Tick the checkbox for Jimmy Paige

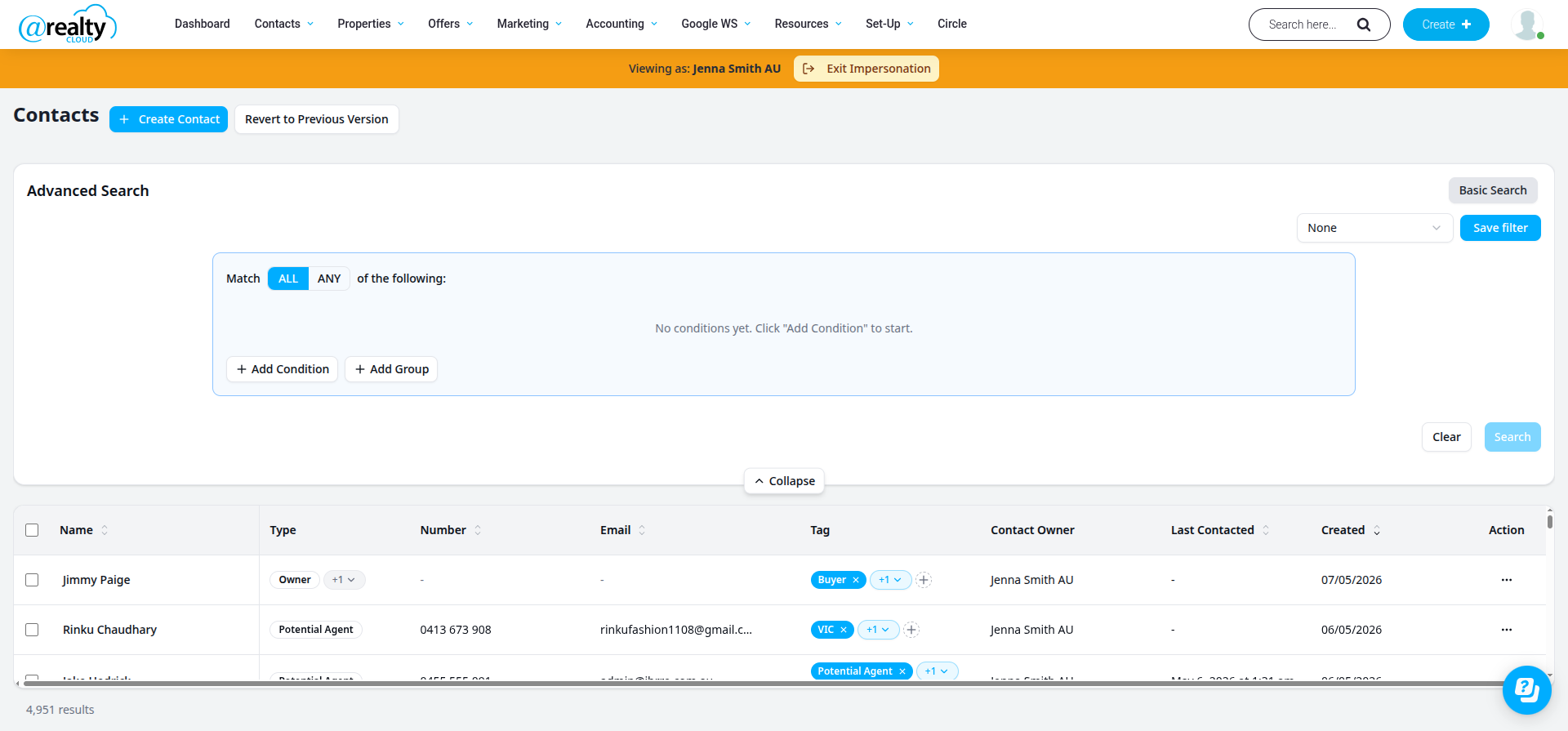click(x=32, y=580)
